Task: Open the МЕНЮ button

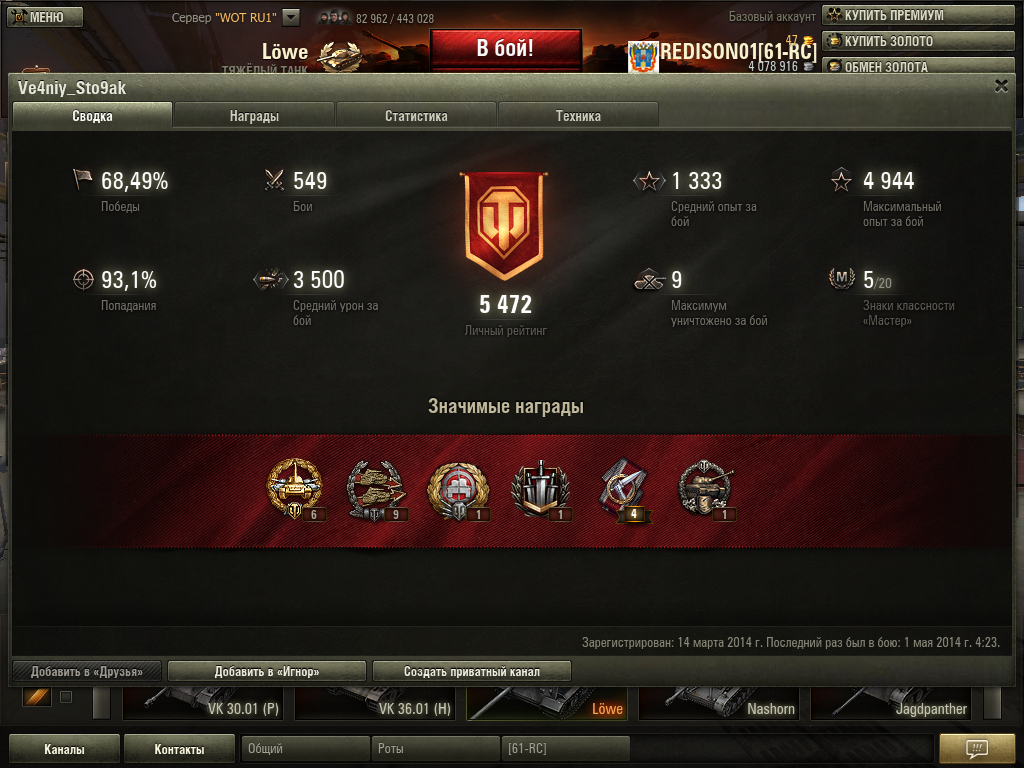Action: [x=45, y=17]
